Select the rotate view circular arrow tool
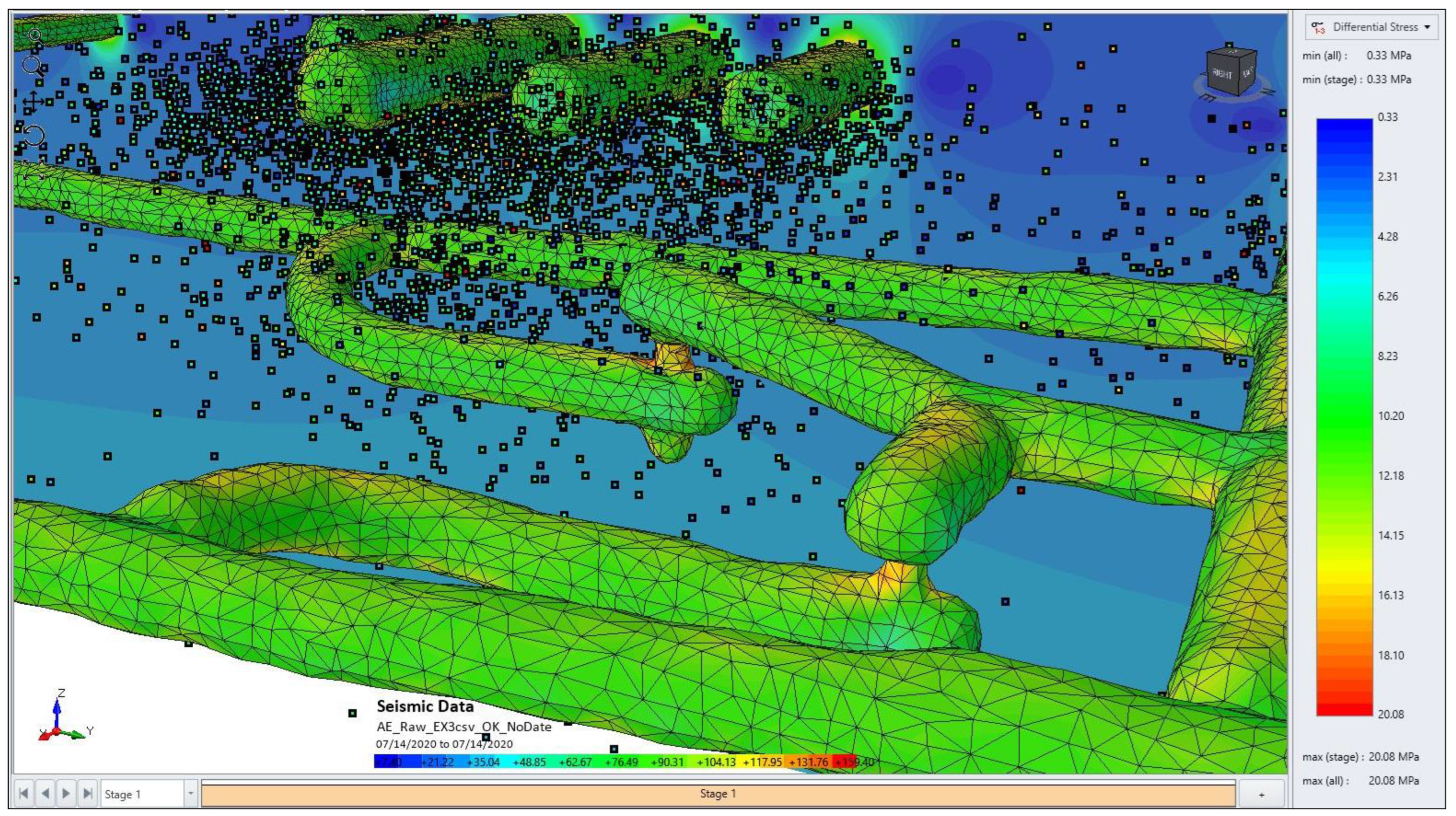This screenshot has width=1456, height=816. pyautogui.click(x=34, y=136)
